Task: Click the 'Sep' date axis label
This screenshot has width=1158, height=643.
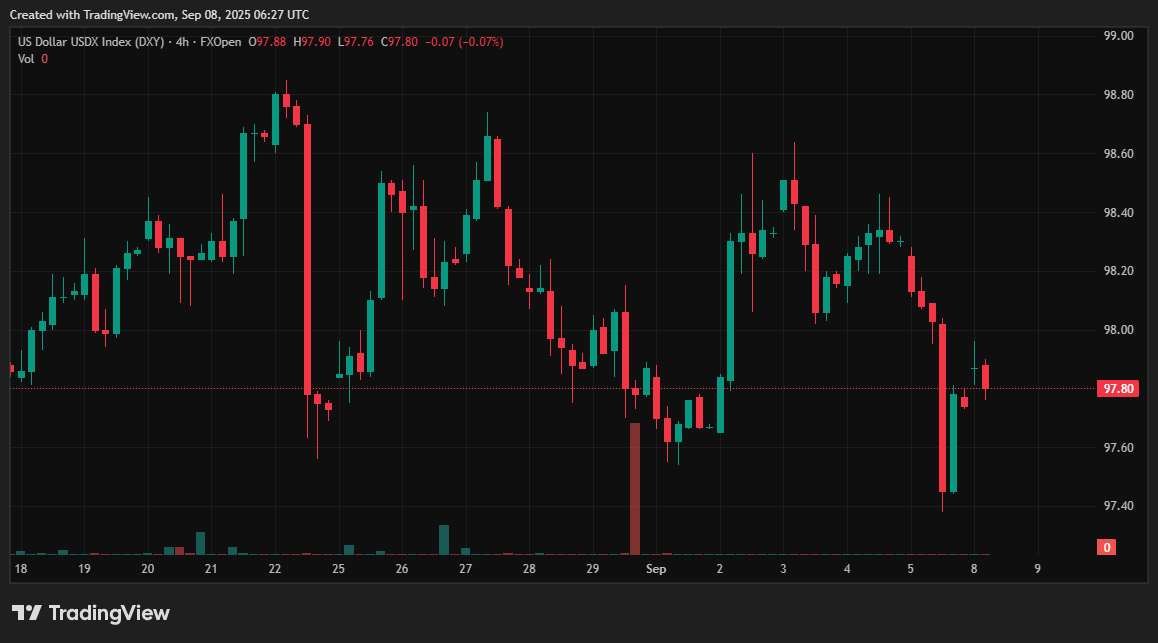Action: 656,568
